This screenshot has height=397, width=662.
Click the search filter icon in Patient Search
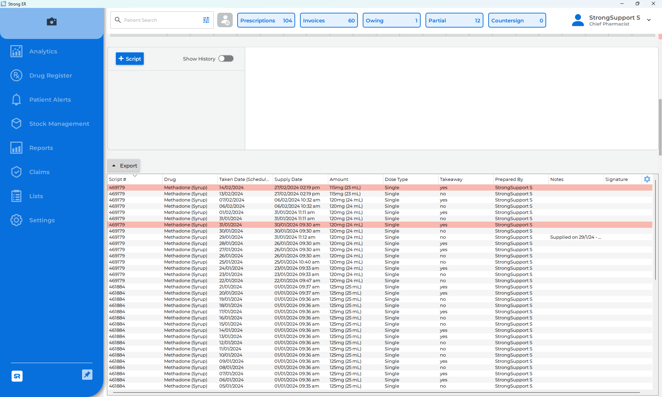[x=206, y=20]
